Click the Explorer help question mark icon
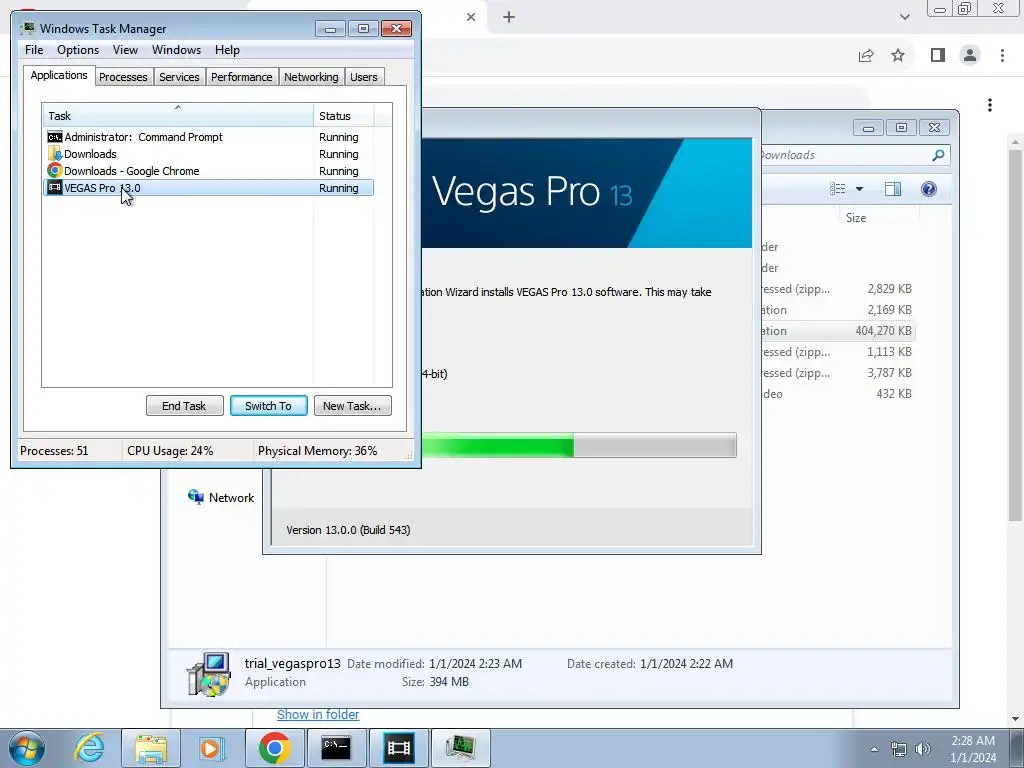Image resolution: width=1024 pixels, height=768 pixels. point(929,189)
